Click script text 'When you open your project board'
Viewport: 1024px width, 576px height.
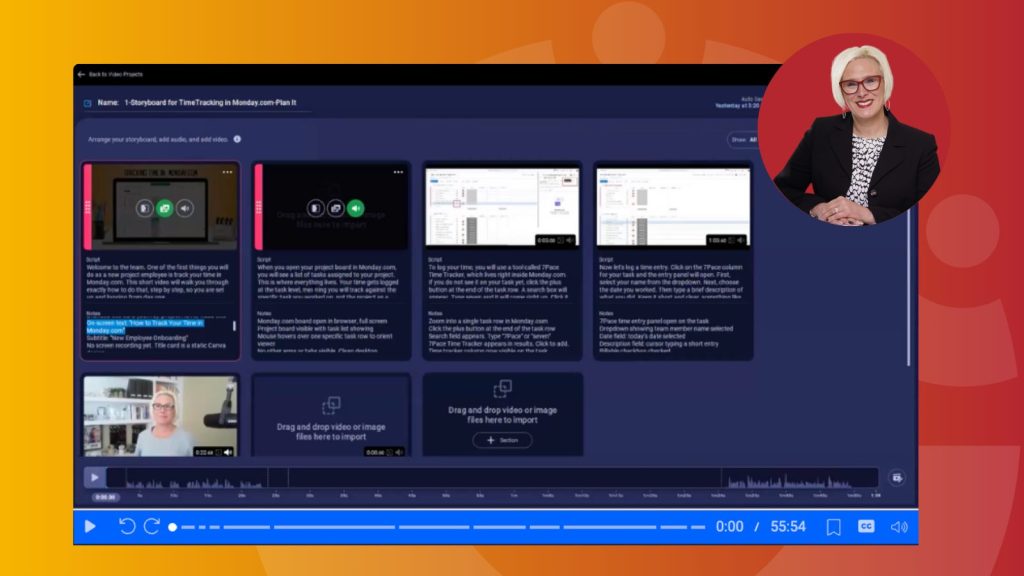point(328,281)
